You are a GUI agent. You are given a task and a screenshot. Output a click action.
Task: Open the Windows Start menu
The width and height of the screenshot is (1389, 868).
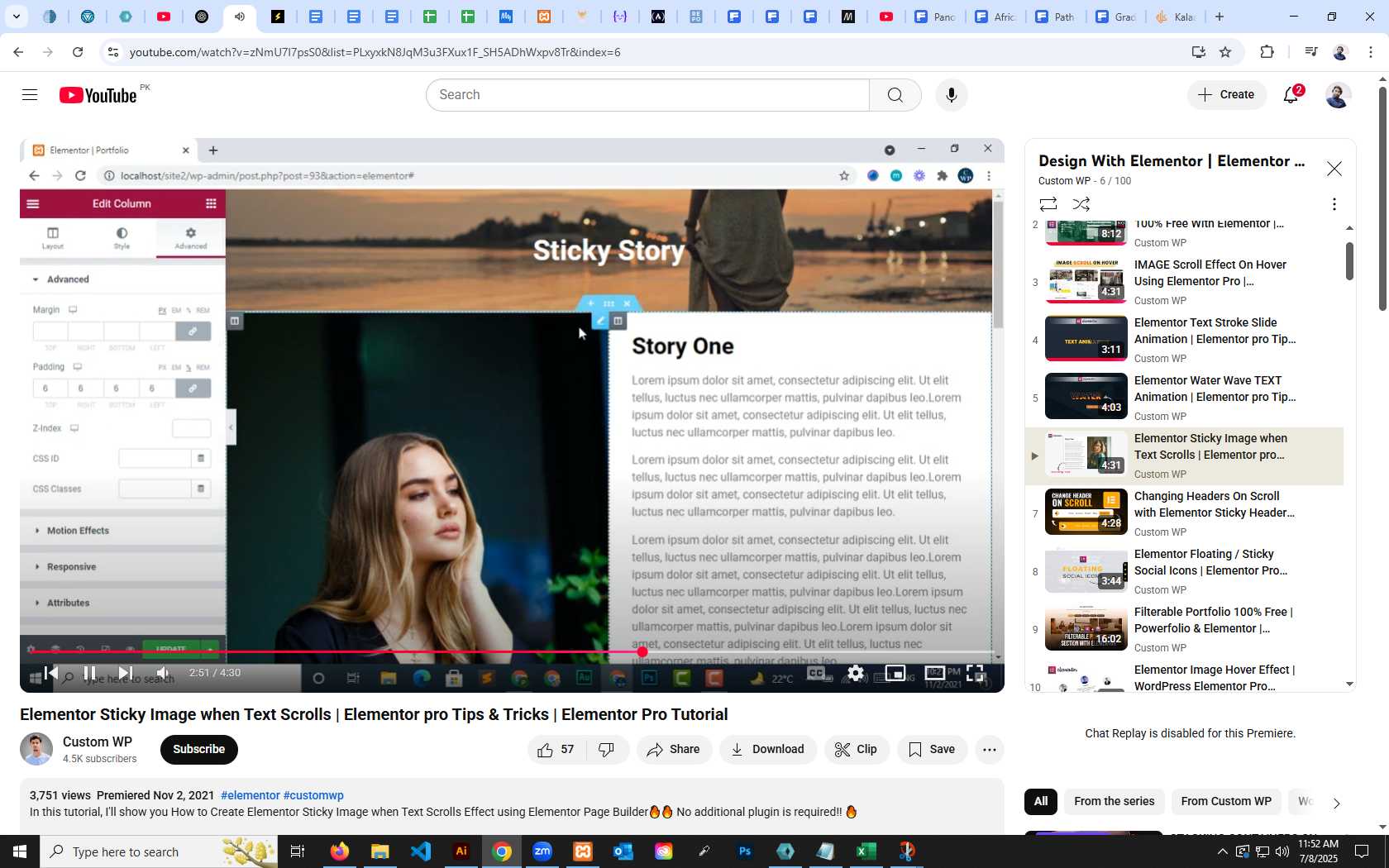[20, 851]
